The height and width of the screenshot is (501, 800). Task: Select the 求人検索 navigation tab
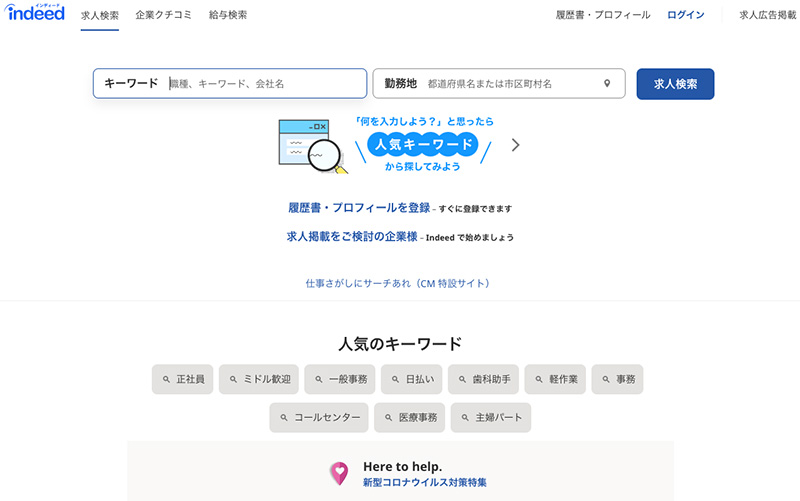tap(100, 15)
